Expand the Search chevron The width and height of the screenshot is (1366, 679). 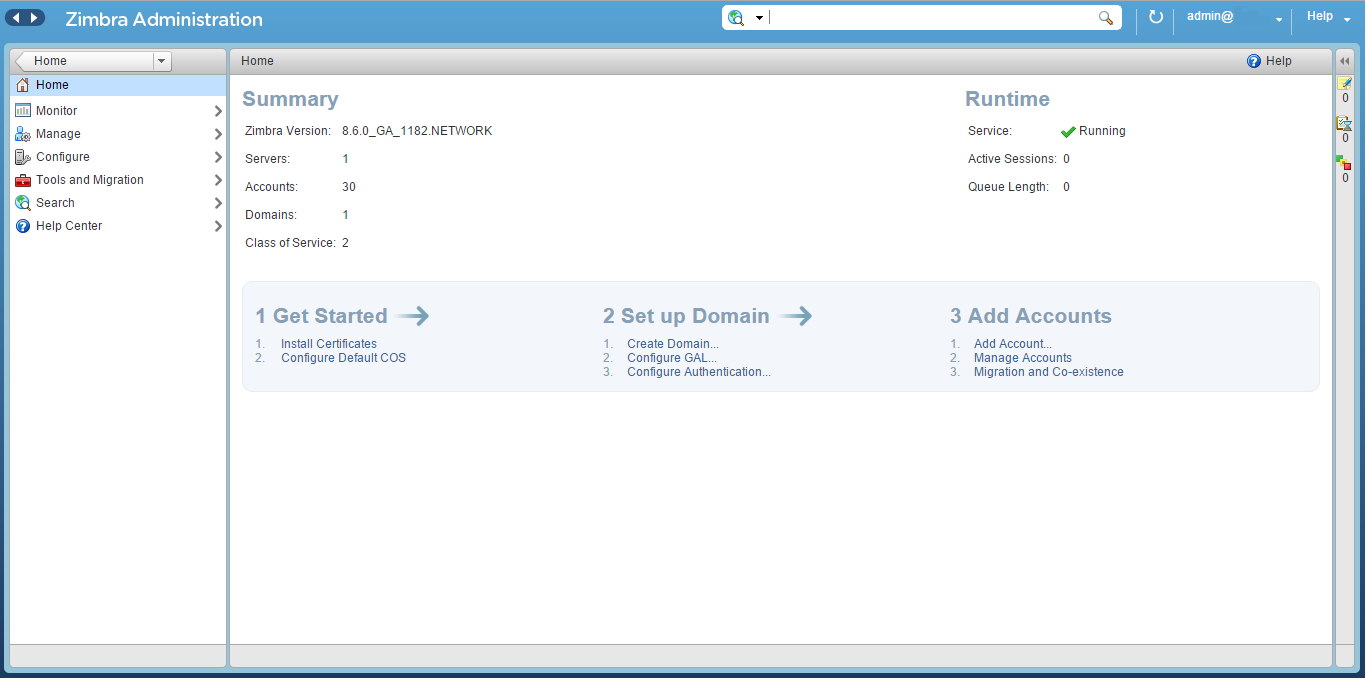[218, 203]
